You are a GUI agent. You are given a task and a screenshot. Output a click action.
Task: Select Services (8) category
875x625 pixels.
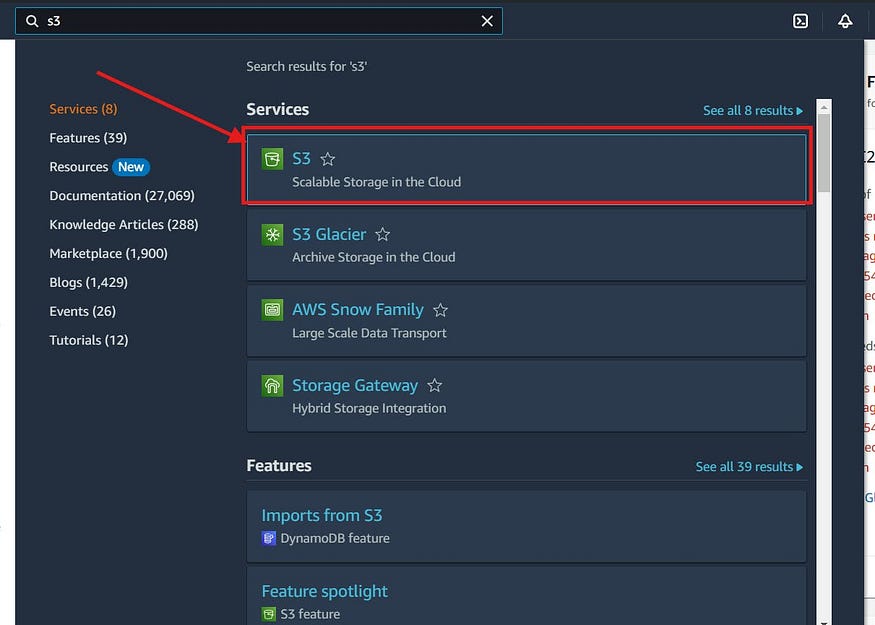coord(83,109)
